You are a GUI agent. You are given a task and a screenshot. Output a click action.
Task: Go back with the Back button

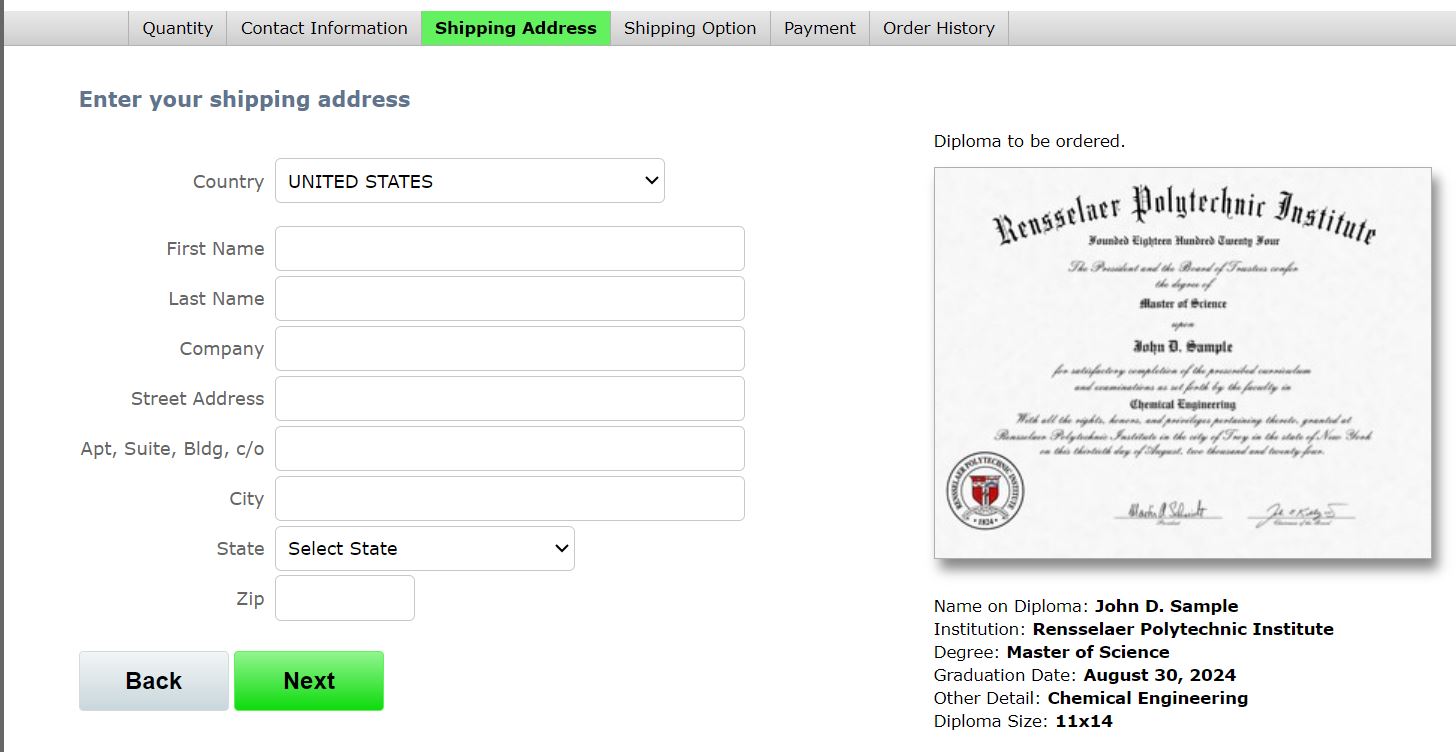tap(154, 681)
